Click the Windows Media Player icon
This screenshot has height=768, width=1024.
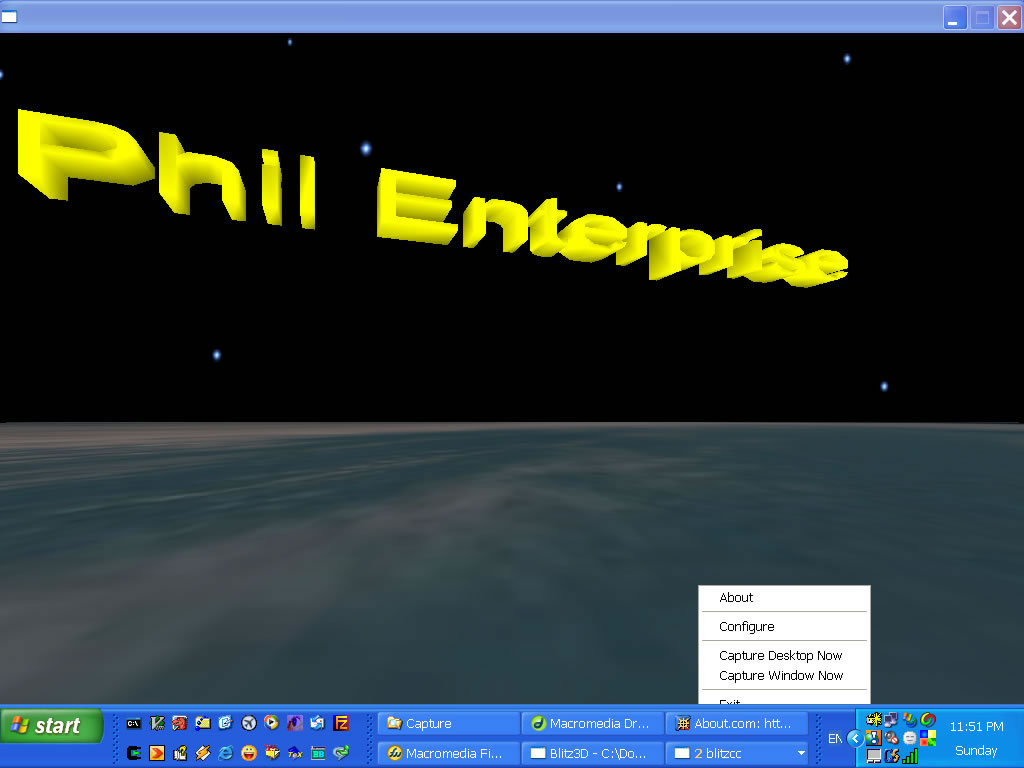(271, 723)
